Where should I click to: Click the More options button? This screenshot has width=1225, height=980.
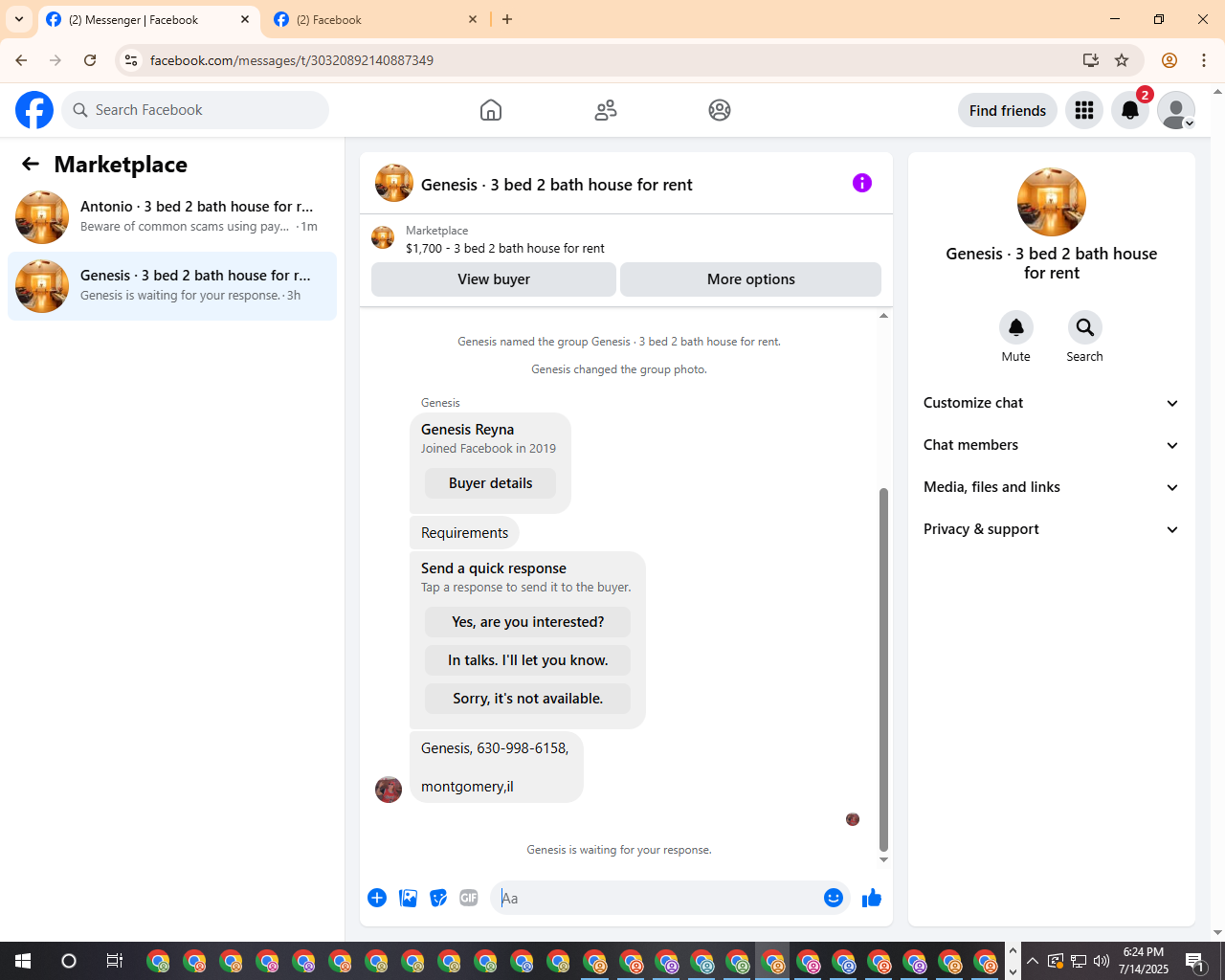[x=750, y=279]
